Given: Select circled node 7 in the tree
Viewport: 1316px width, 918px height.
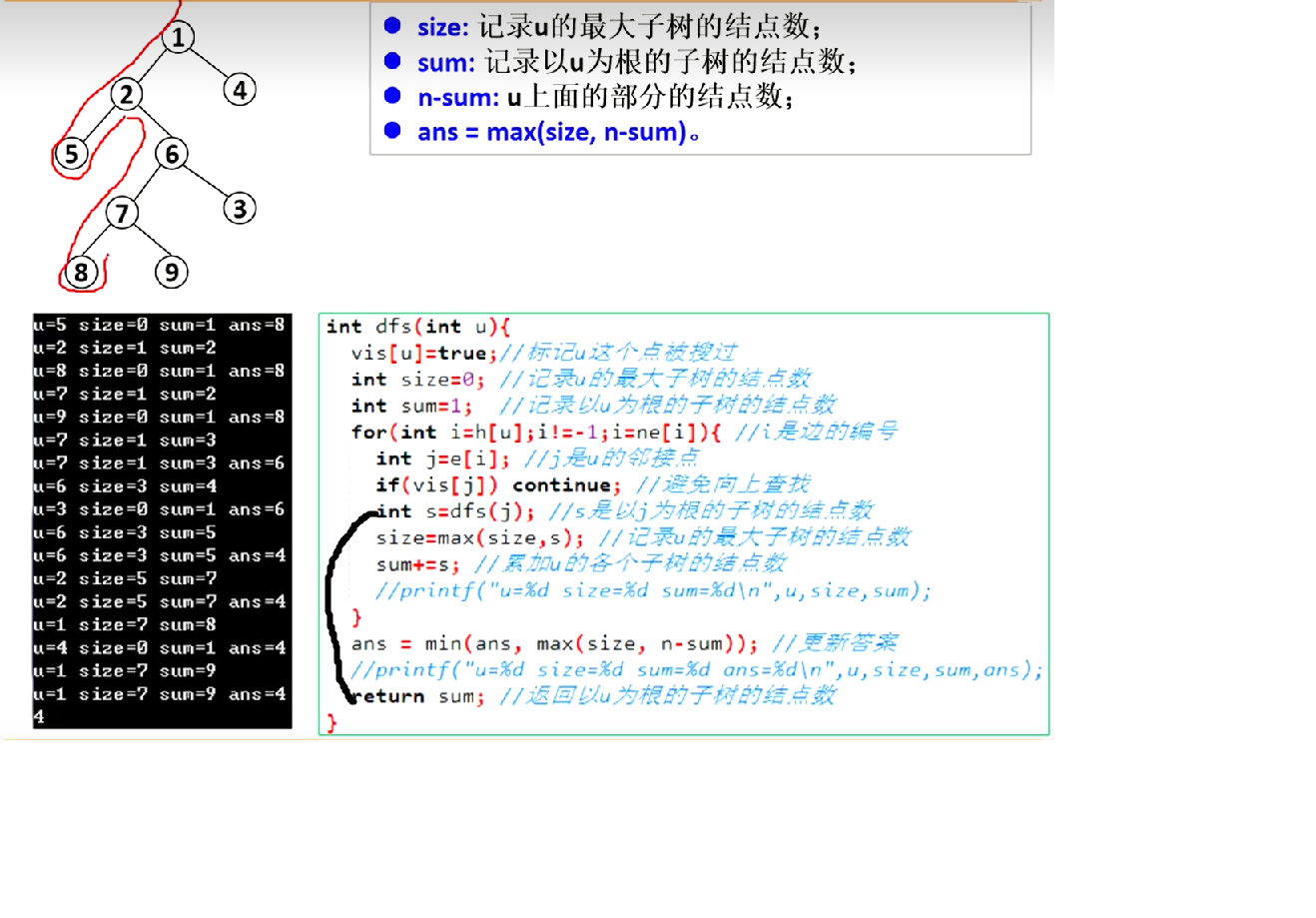Looking at the screenshot, I should [x=122, y=213].
